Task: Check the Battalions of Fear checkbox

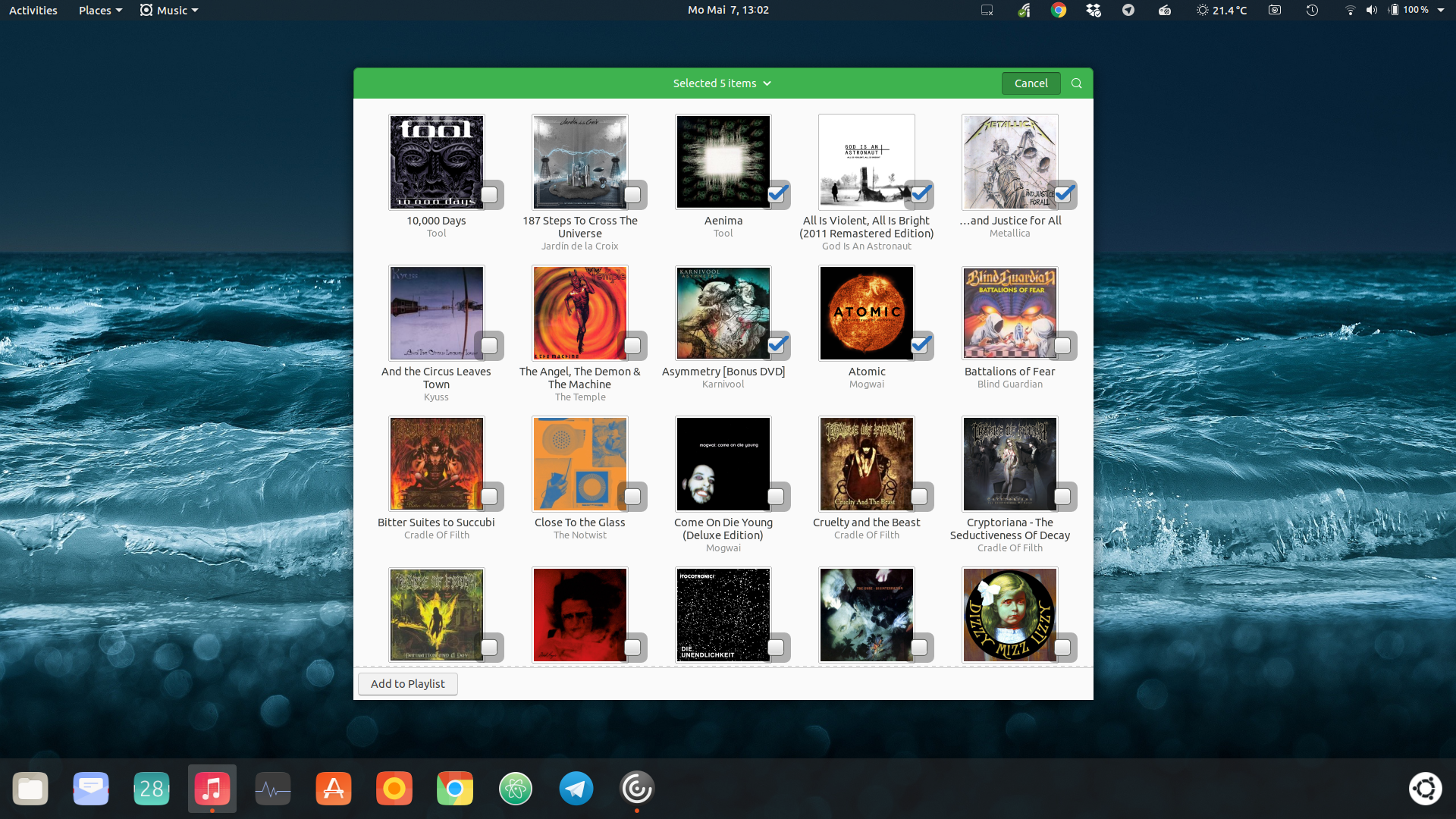Action: point(1062,346)
